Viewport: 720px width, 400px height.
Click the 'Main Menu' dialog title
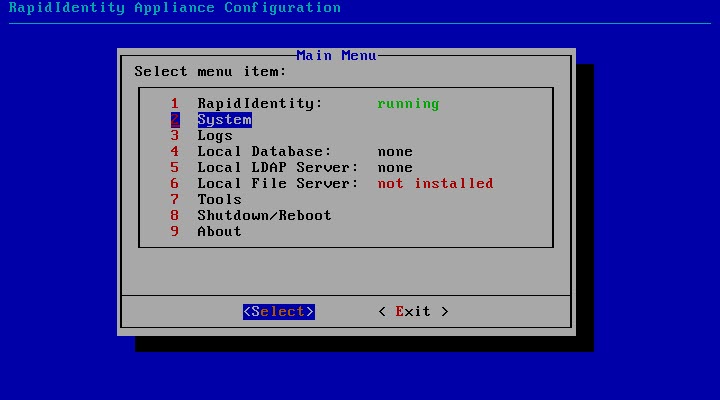click(x=336, y=56)
